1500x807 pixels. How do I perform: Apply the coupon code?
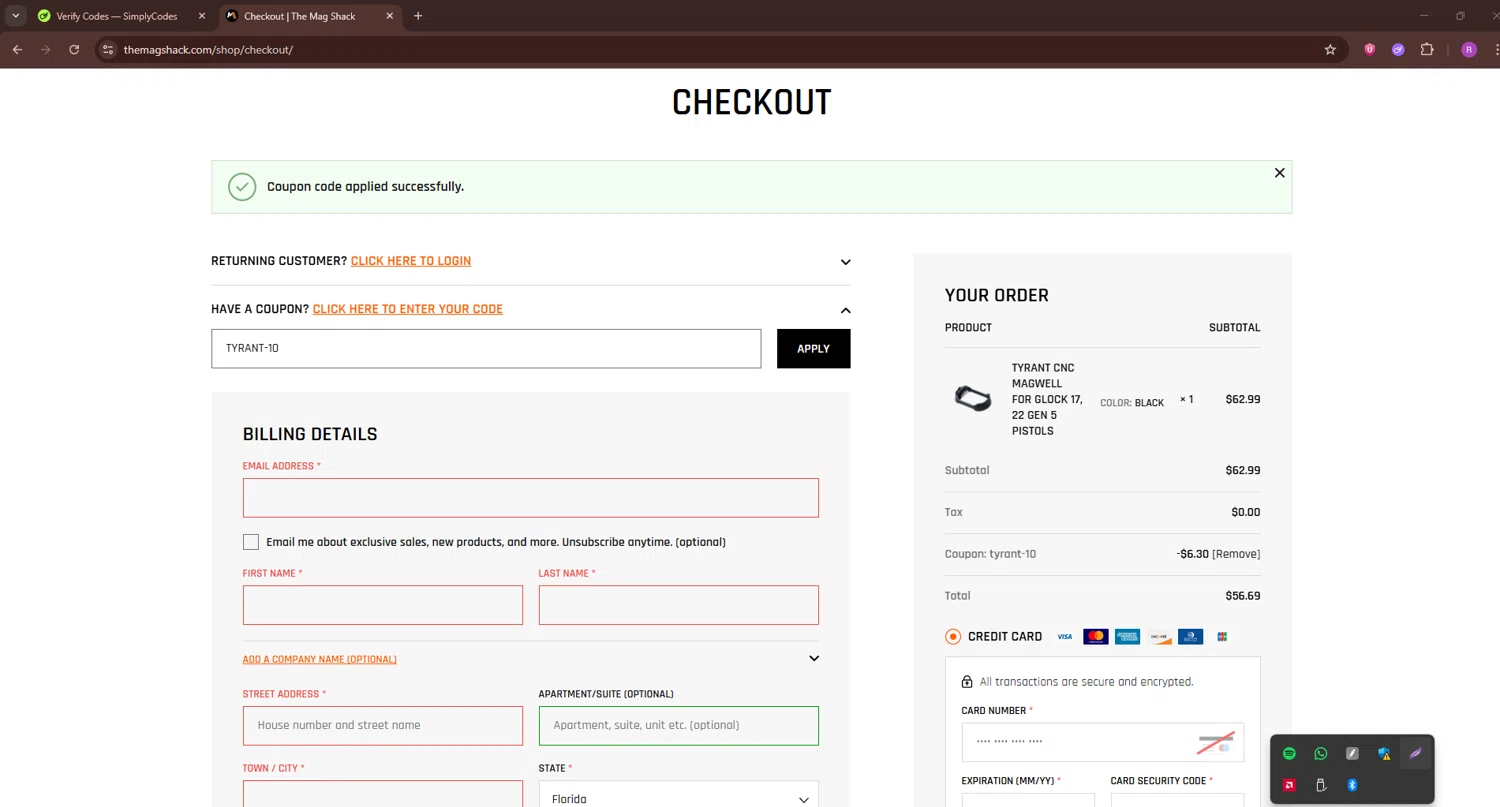tap(813, 349)
